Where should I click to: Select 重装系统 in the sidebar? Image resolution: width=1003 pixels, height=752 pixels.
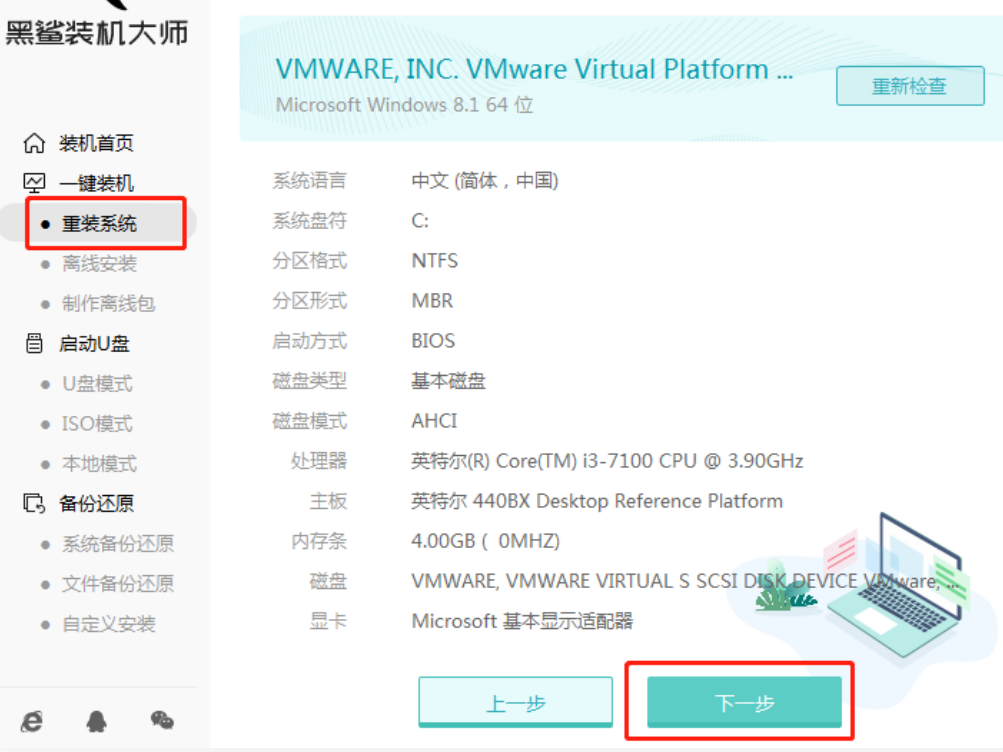coord(99,224)
